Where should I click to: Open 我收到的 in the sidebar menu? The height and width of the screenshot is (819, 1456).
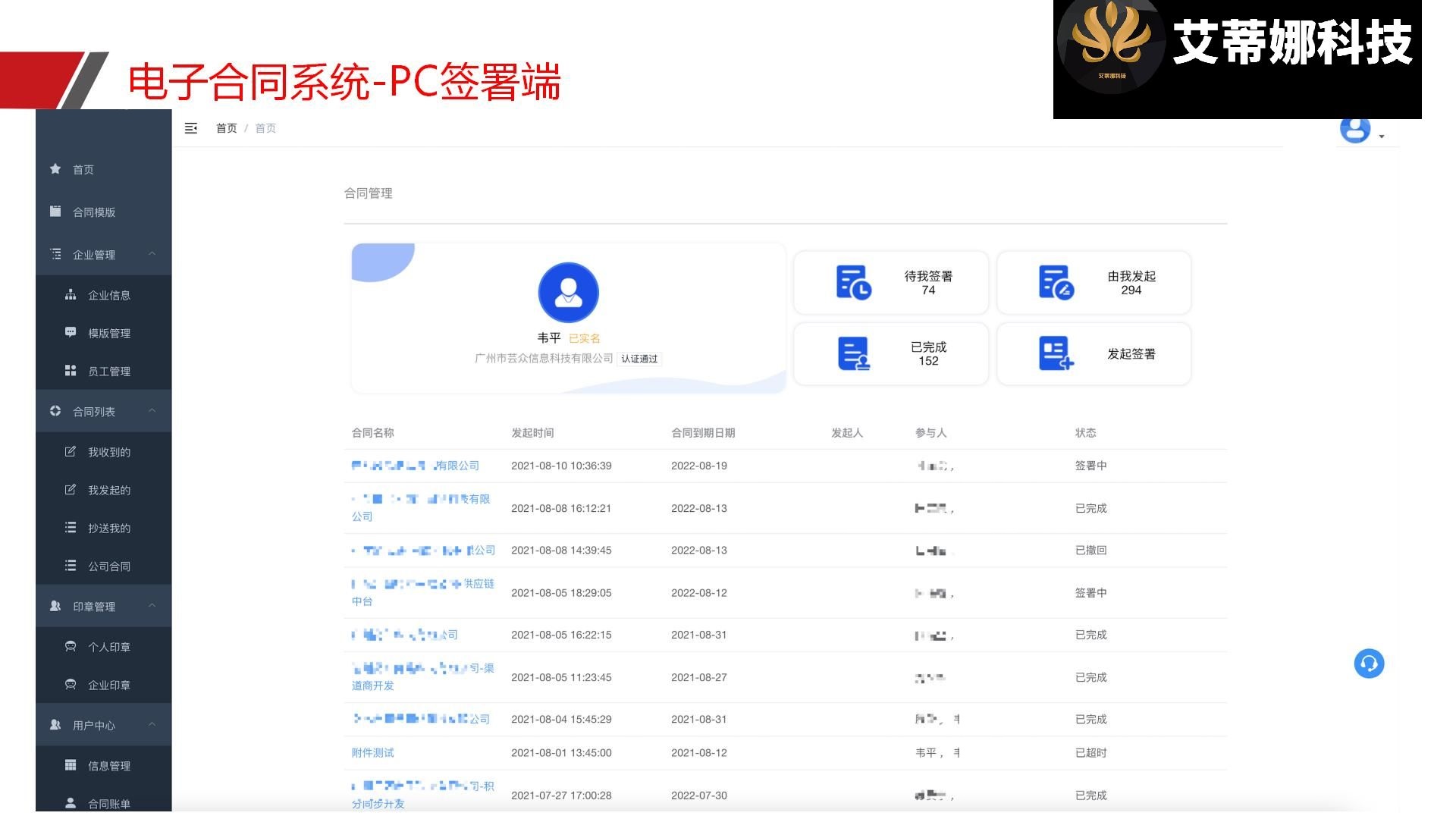point(108,452)
